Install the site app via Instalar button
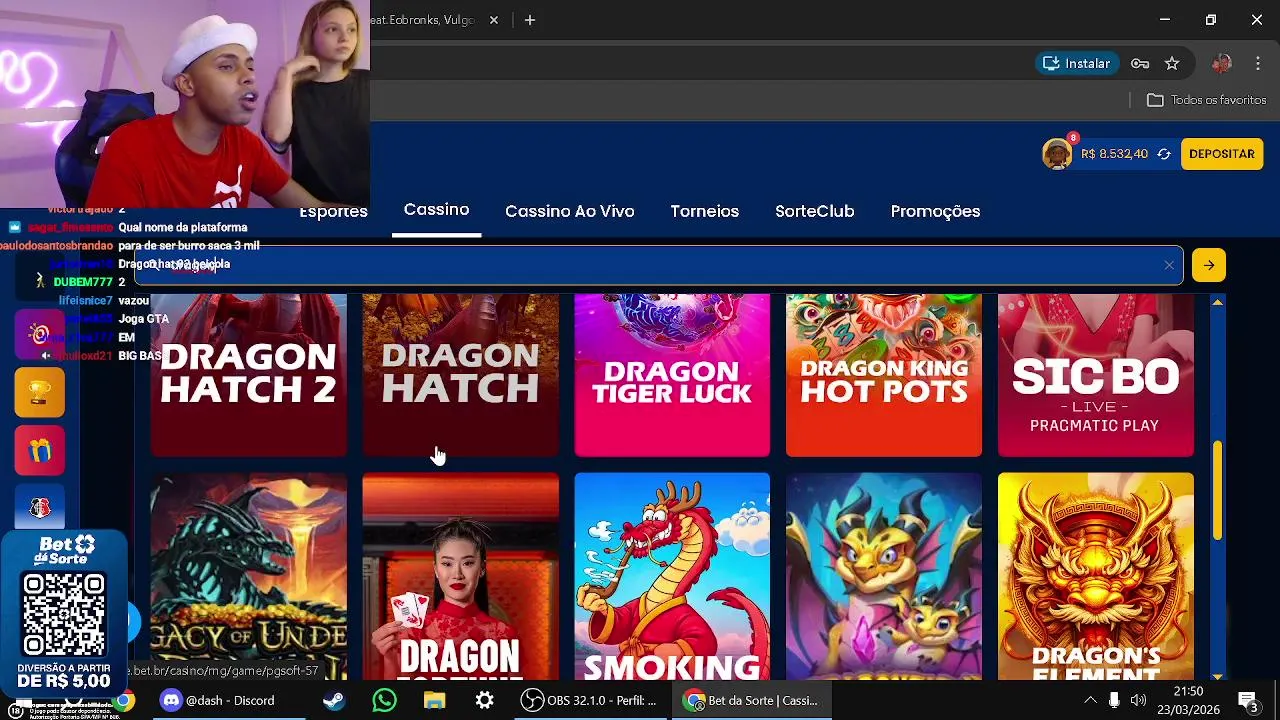 (x=1076, y=63)
